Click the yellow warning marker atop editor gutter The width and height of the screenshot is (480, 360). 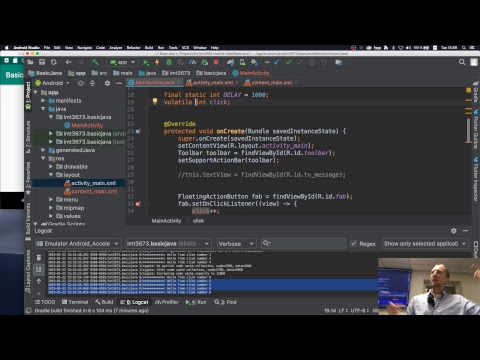click(468, 90)
